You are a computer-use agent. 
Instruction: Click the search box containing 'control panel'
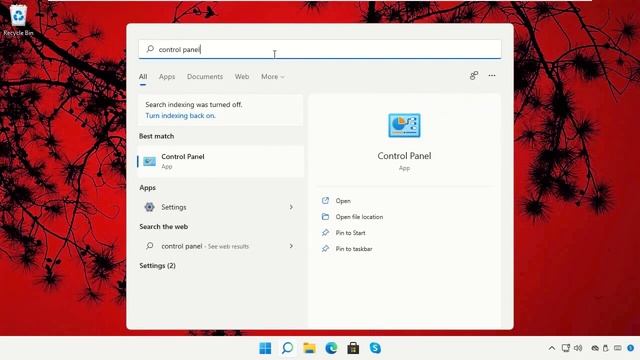[320, 49]
